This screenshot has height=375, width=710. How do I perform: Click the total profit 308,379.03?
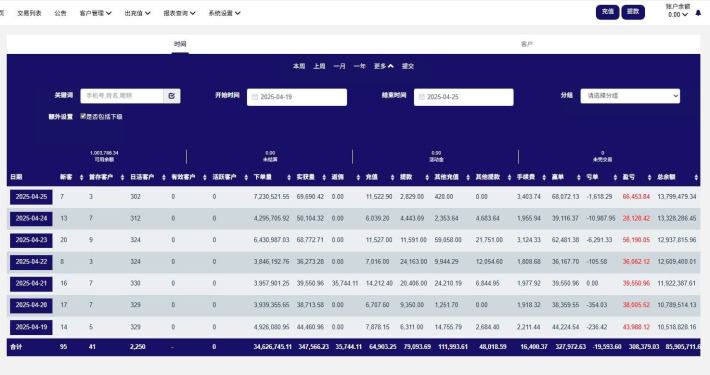pyautogui.click(x=644, y=347)
